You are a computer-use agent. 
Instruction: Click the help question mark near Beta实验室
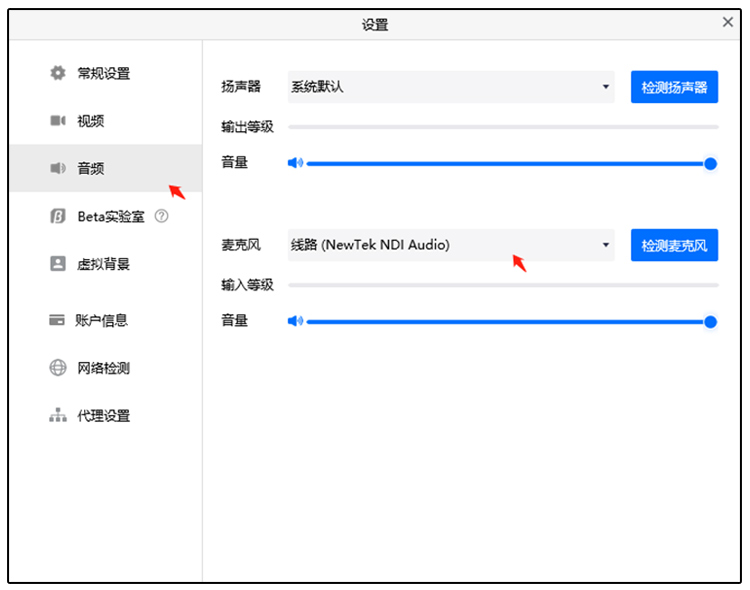point(162,216)
